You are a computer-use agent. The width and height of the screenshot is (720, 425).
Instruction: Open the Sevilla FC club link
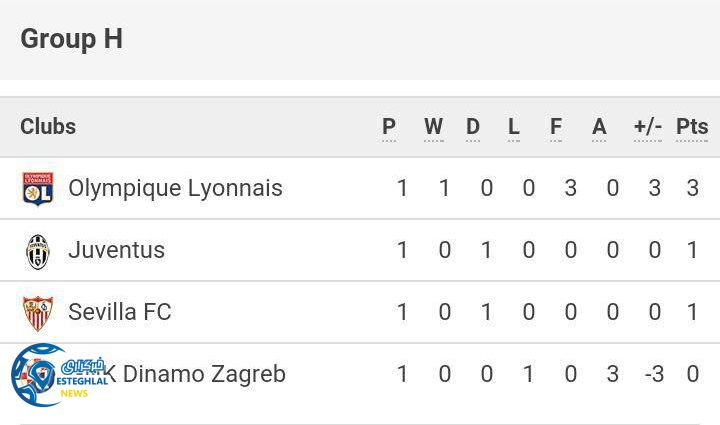[119, 312]
